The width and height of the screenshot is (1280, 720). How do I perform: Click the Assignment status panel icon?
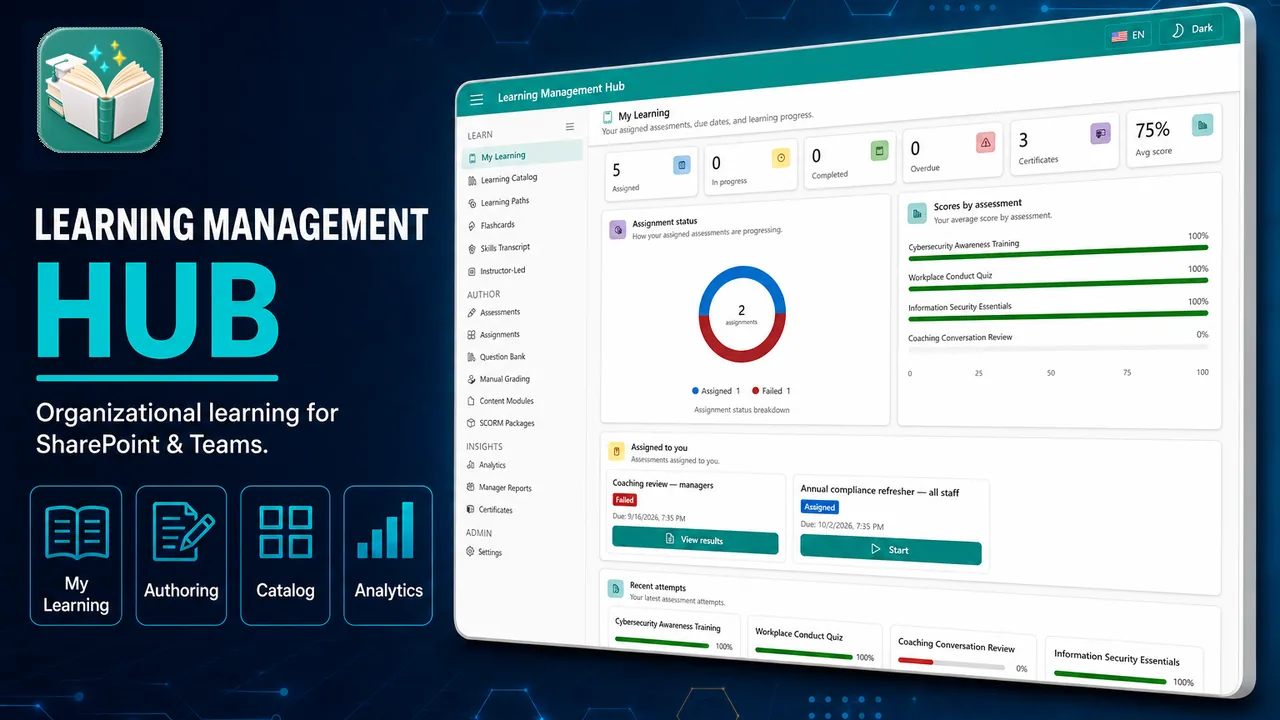click(x=618, y=230)
